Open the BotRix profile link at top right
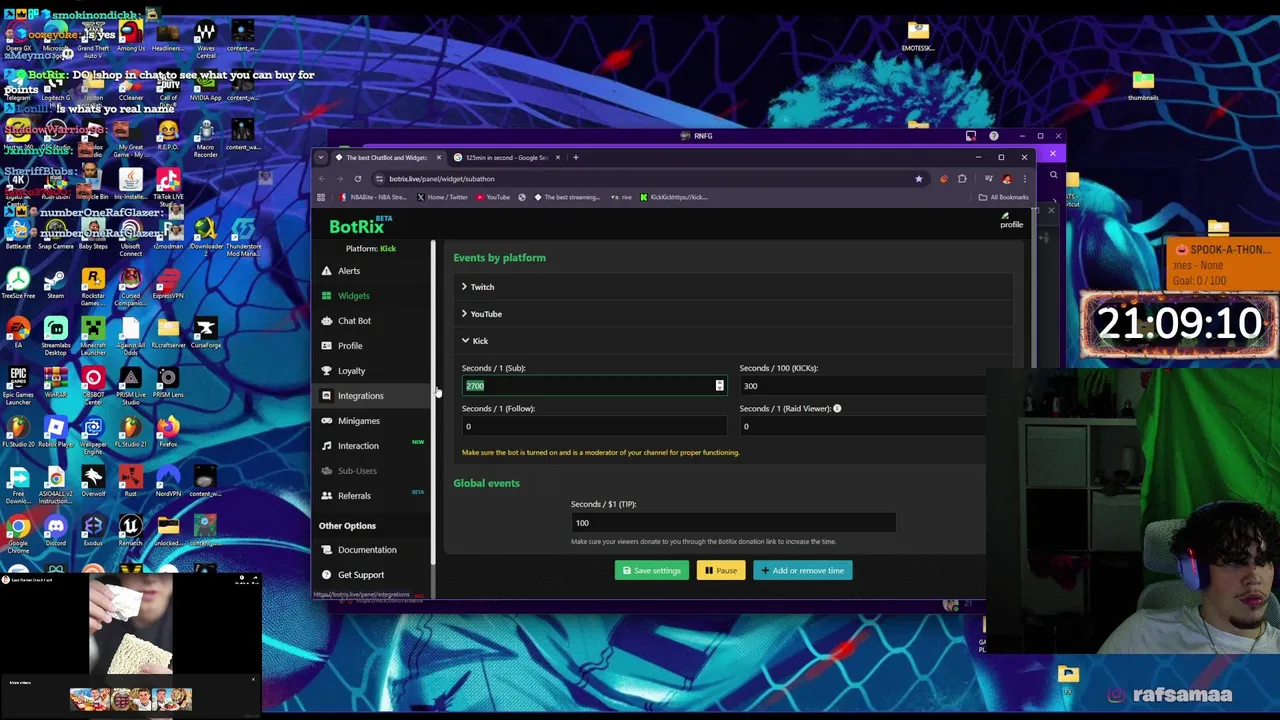The width and height of the screenshot is (1280, 720). pyautogui.click(x=1010, y=220)
